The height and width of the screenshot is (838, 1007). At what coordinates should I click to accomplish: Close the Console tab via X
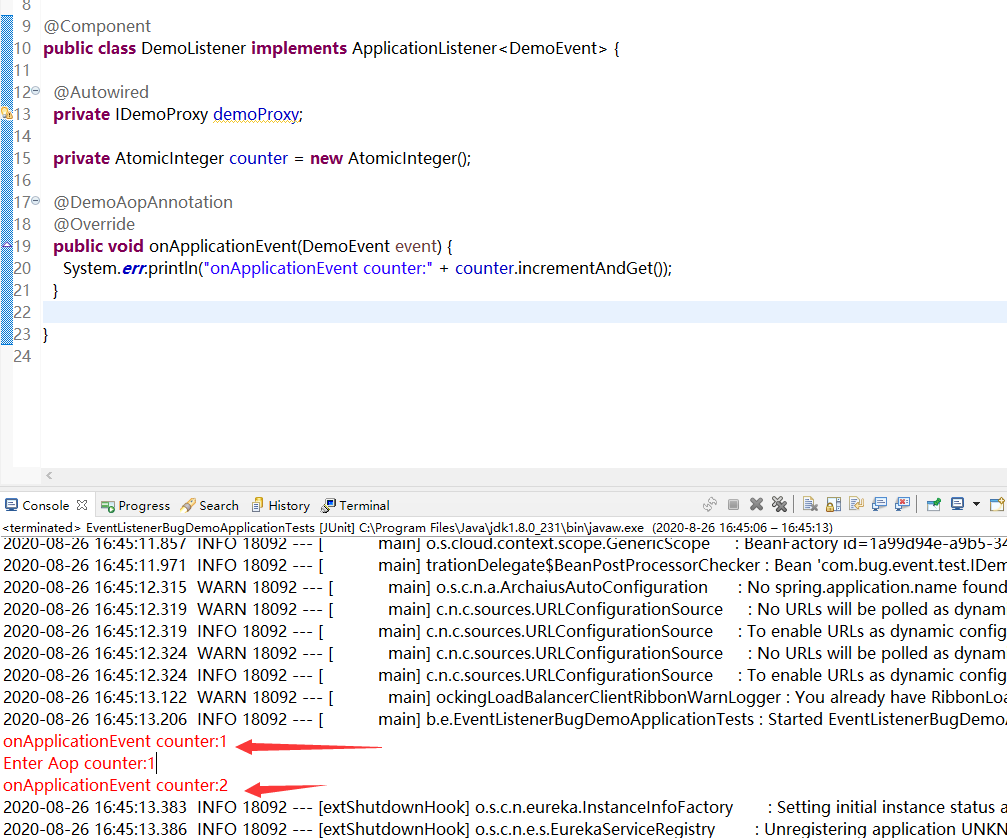[x=82, y=505]
